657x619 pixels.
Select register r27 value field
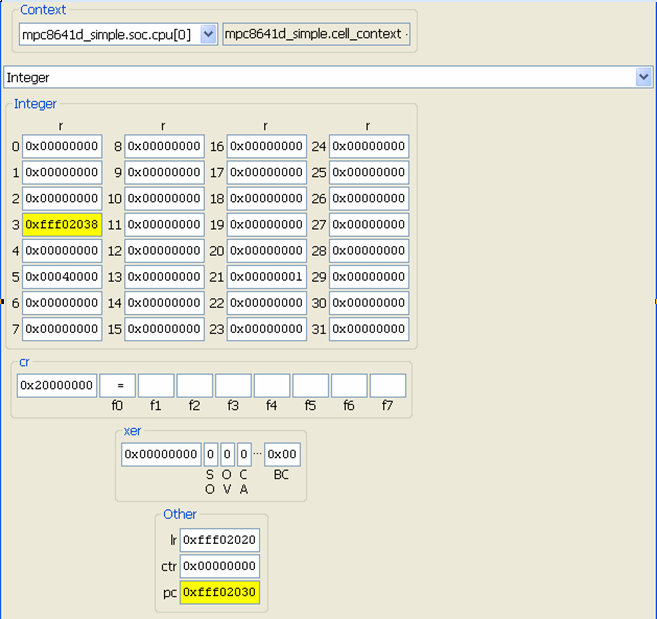369,225
